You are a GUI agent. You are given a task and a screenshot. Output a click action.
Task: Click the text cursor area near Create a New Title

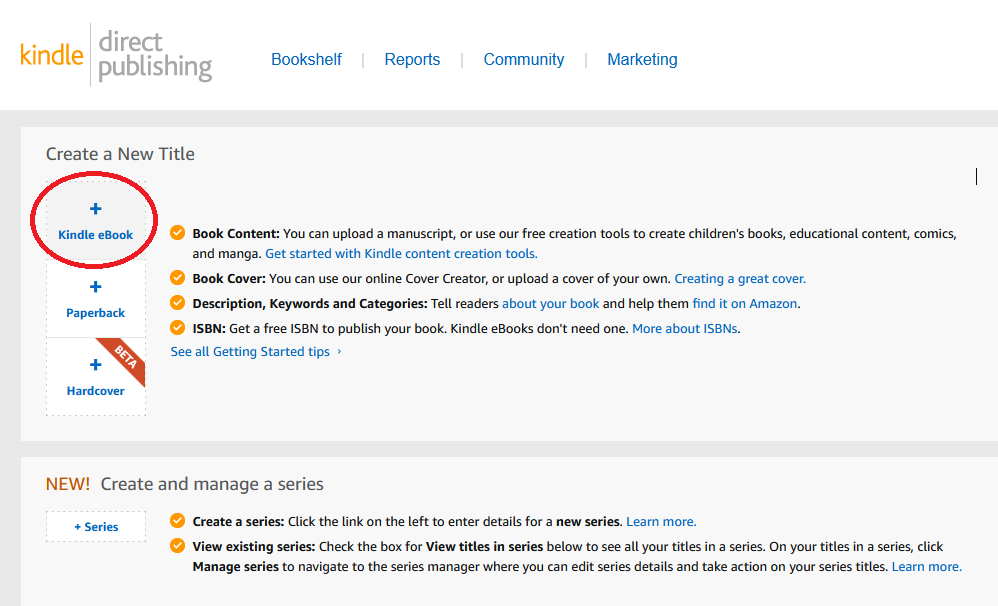point(975,176)
